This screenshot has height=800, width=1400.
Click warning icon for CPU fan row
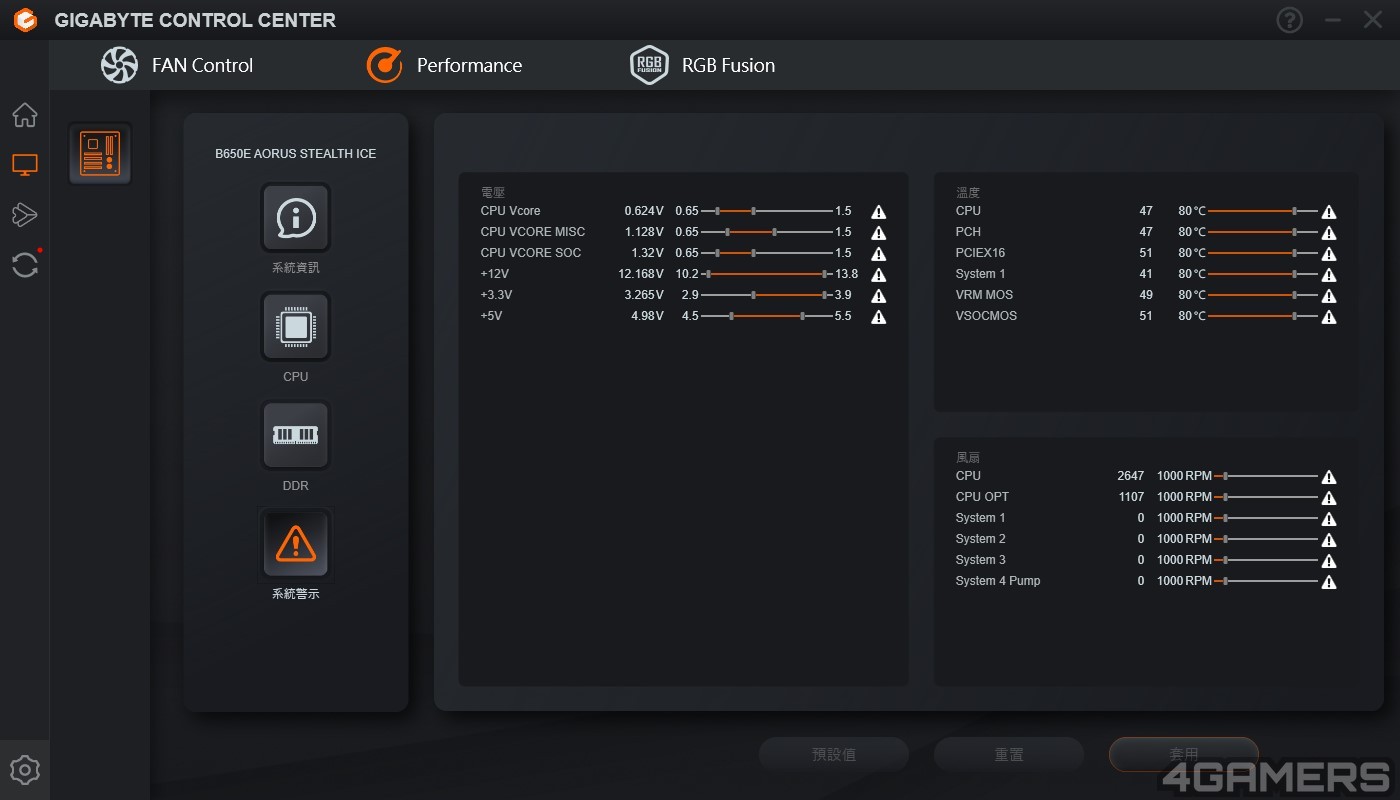point(1329,477)
